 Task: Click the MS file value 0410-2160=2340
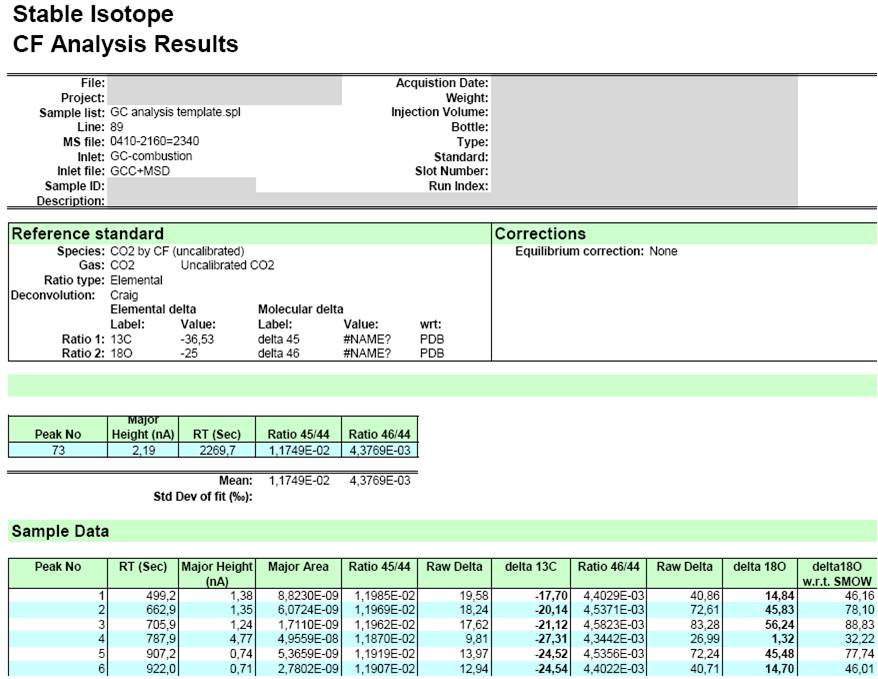(x=155, y=141)
